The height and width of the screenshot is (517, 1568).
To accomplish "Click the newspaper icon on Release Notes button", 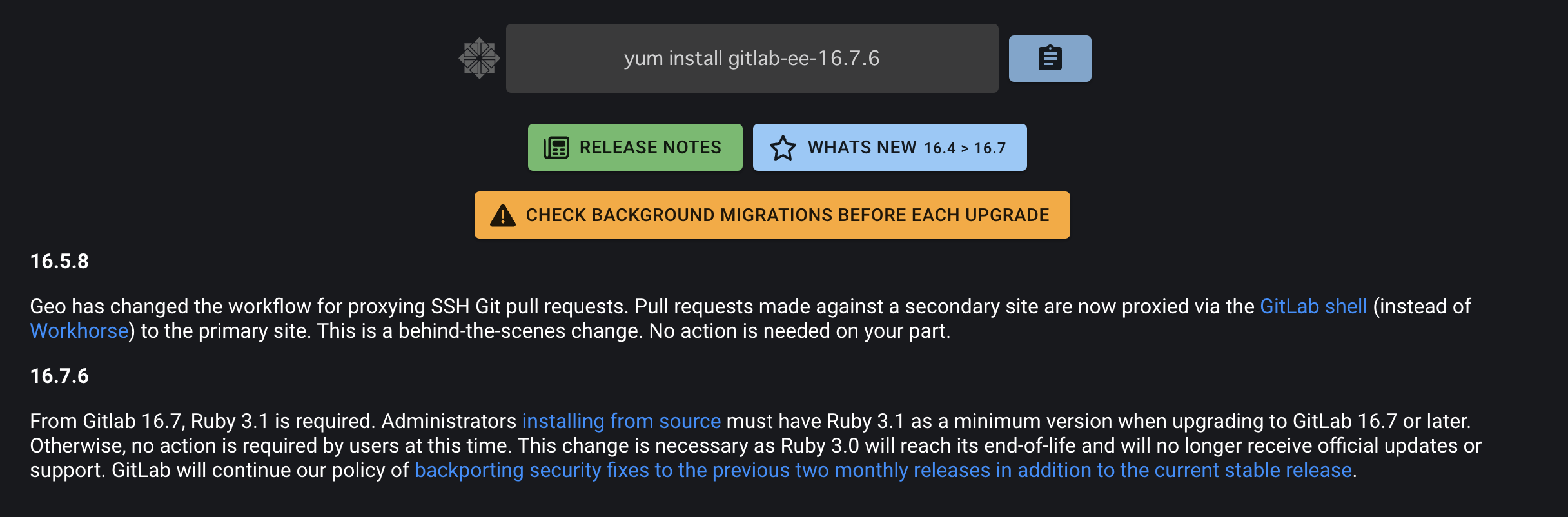I will point(556,147).
